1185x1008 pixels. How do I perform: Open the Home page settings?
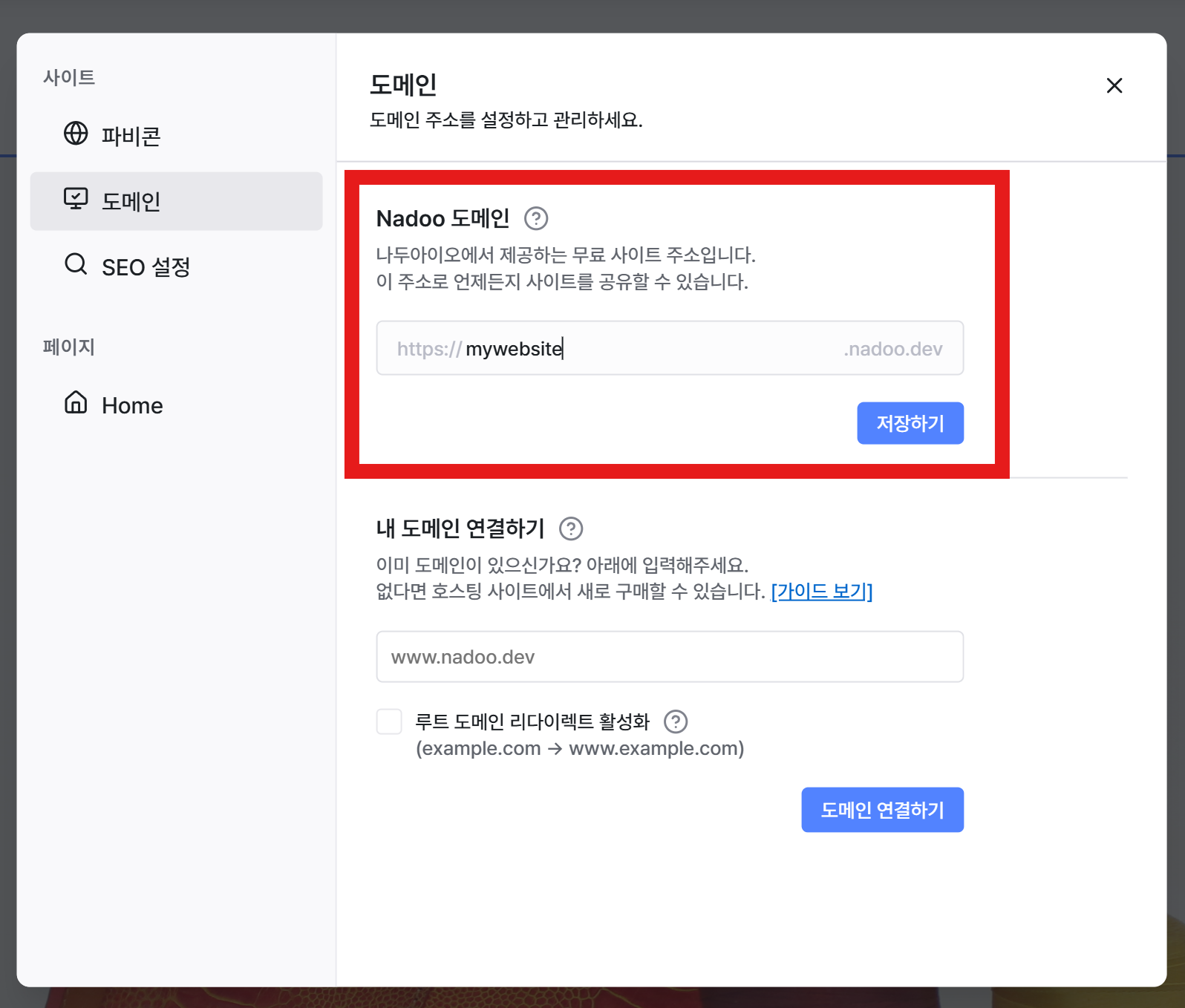pos(176,405)
